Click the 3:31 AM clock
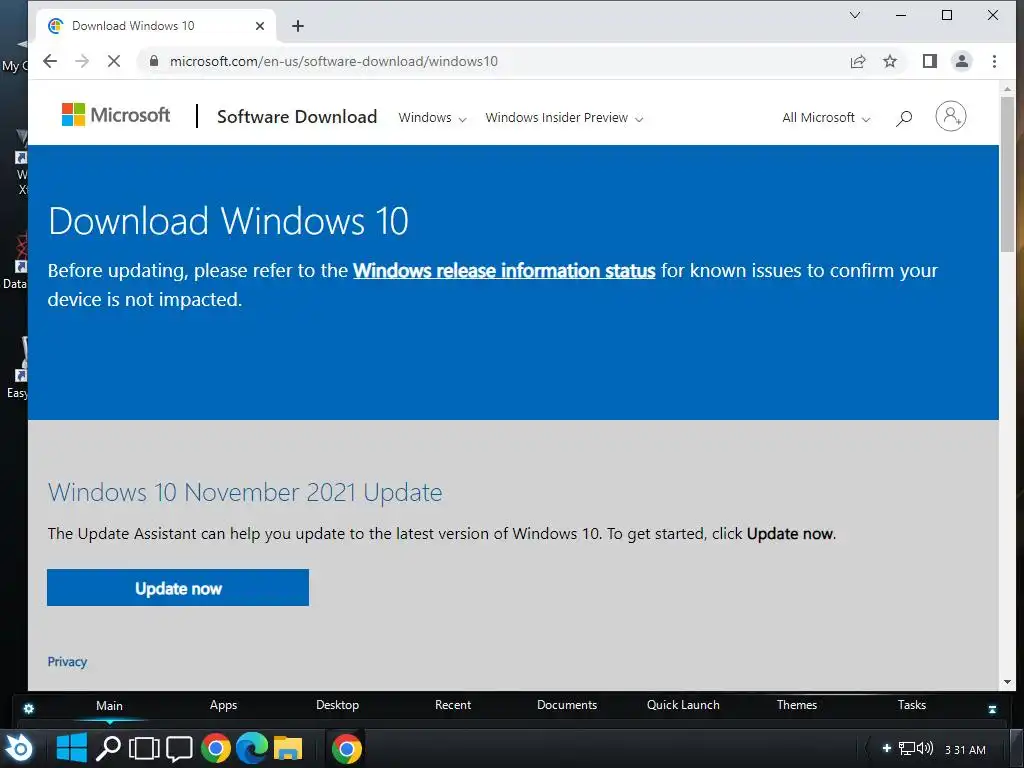 pyautogui.click(x=965, y=750)
